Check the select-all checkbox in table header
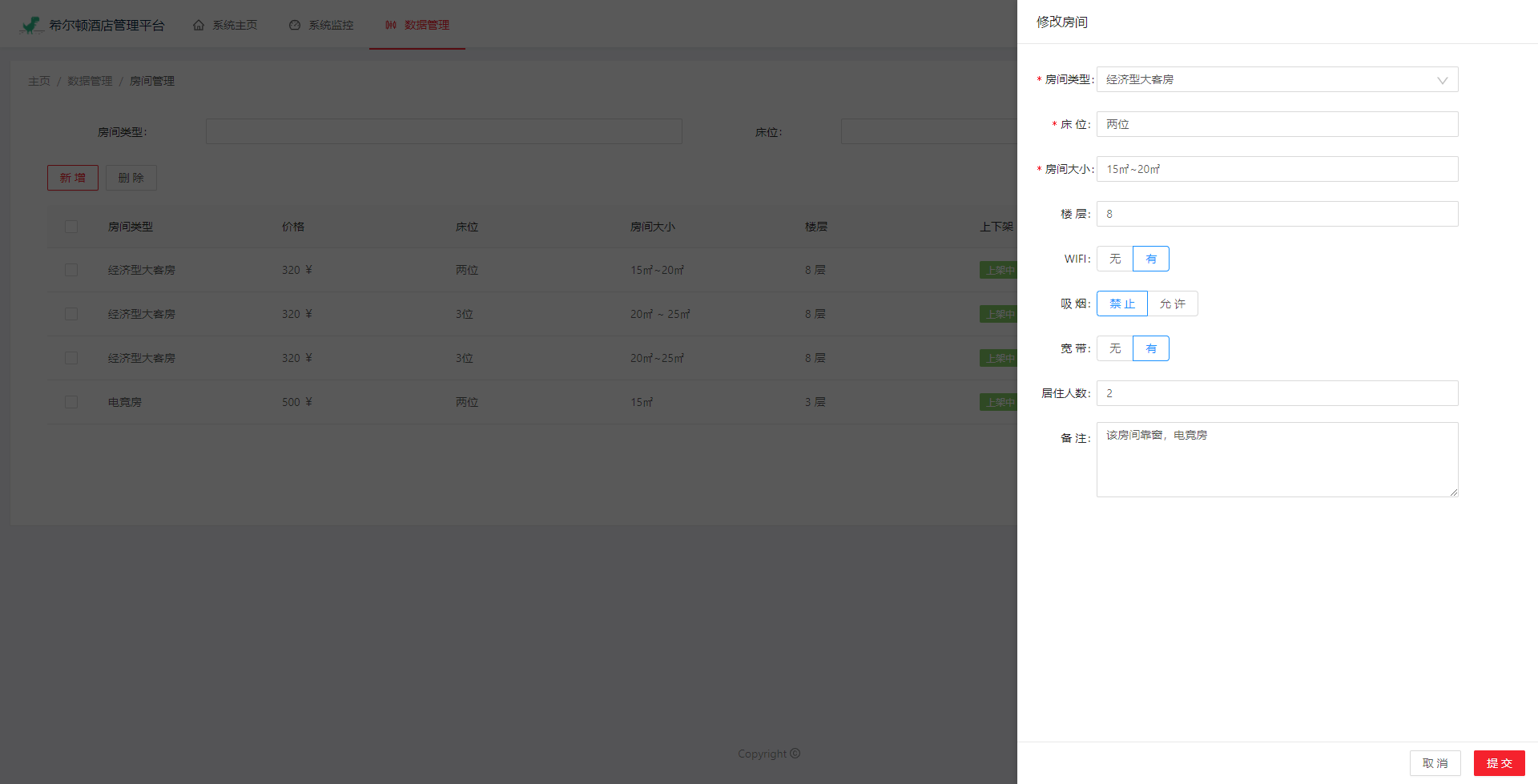1538x784 pixels. click(70, 227)
